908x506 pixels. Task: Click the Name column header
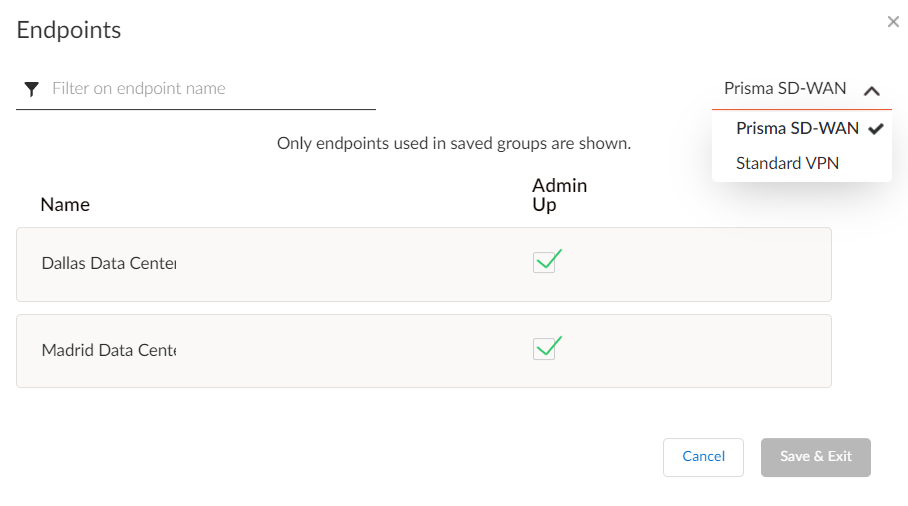click(x=65, y=204)
